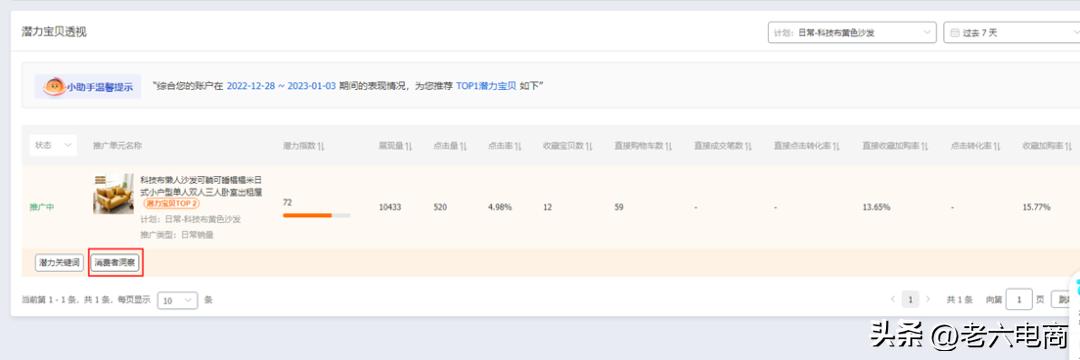Click the 12 收藏宝贝数 value
Viewport: 1080px width, 360px height.
[547, 207]
